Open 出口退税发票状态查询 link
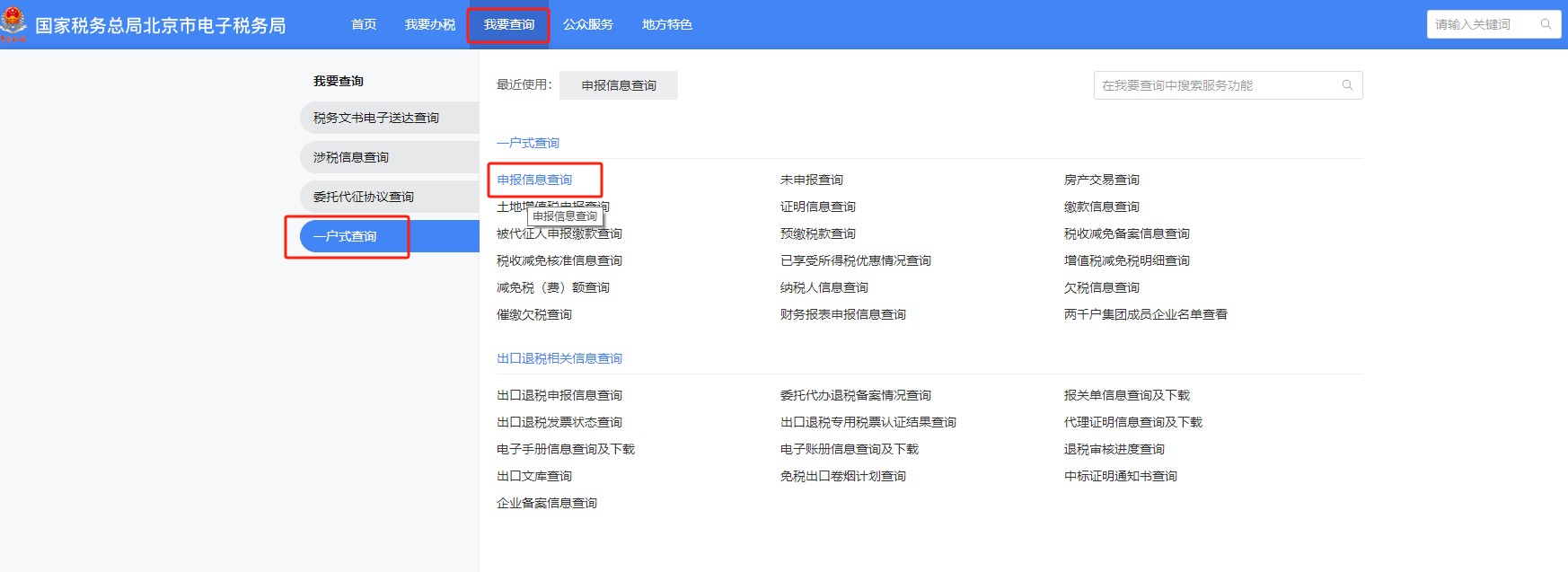 tap(559, 422)
